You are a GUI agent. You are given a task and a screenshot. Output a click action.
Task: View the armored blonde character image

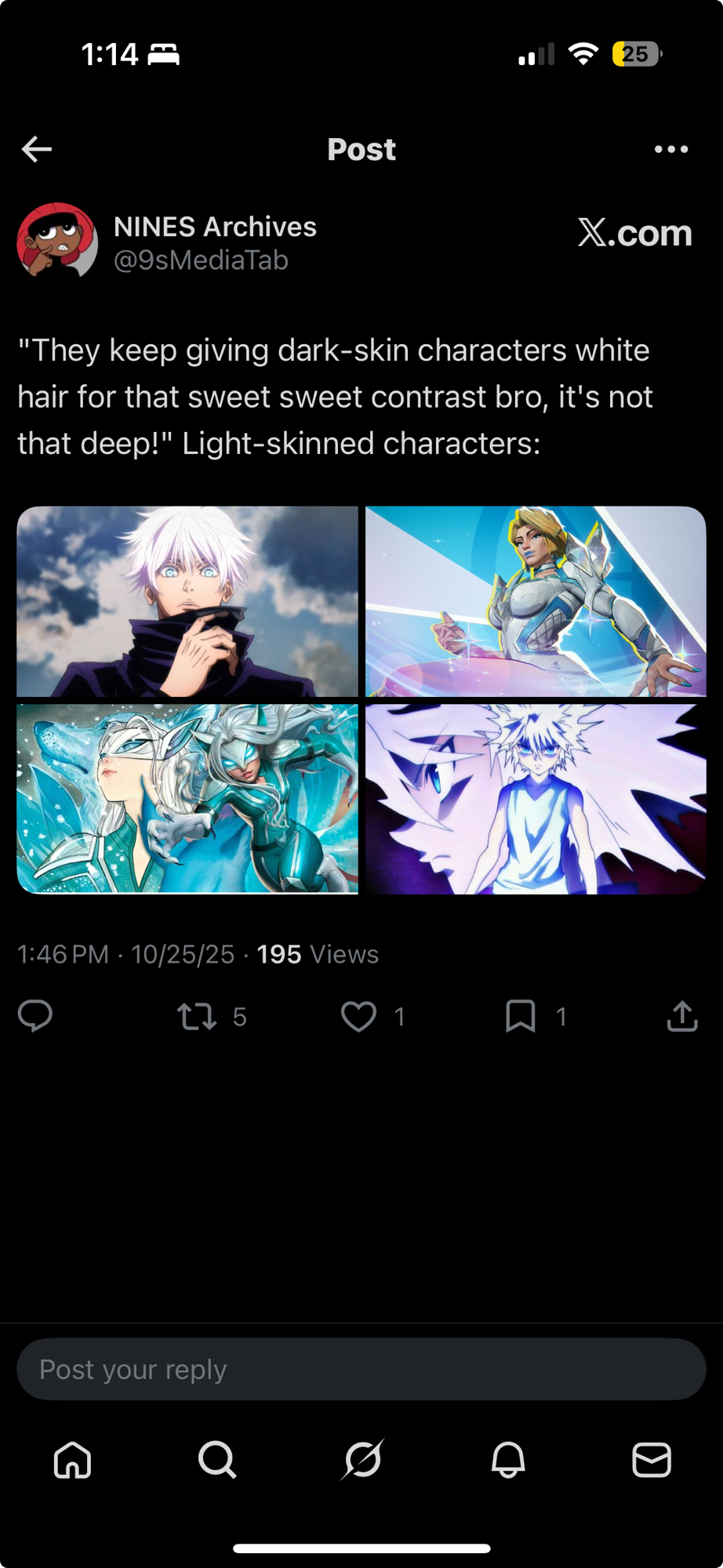pos(536,601)
